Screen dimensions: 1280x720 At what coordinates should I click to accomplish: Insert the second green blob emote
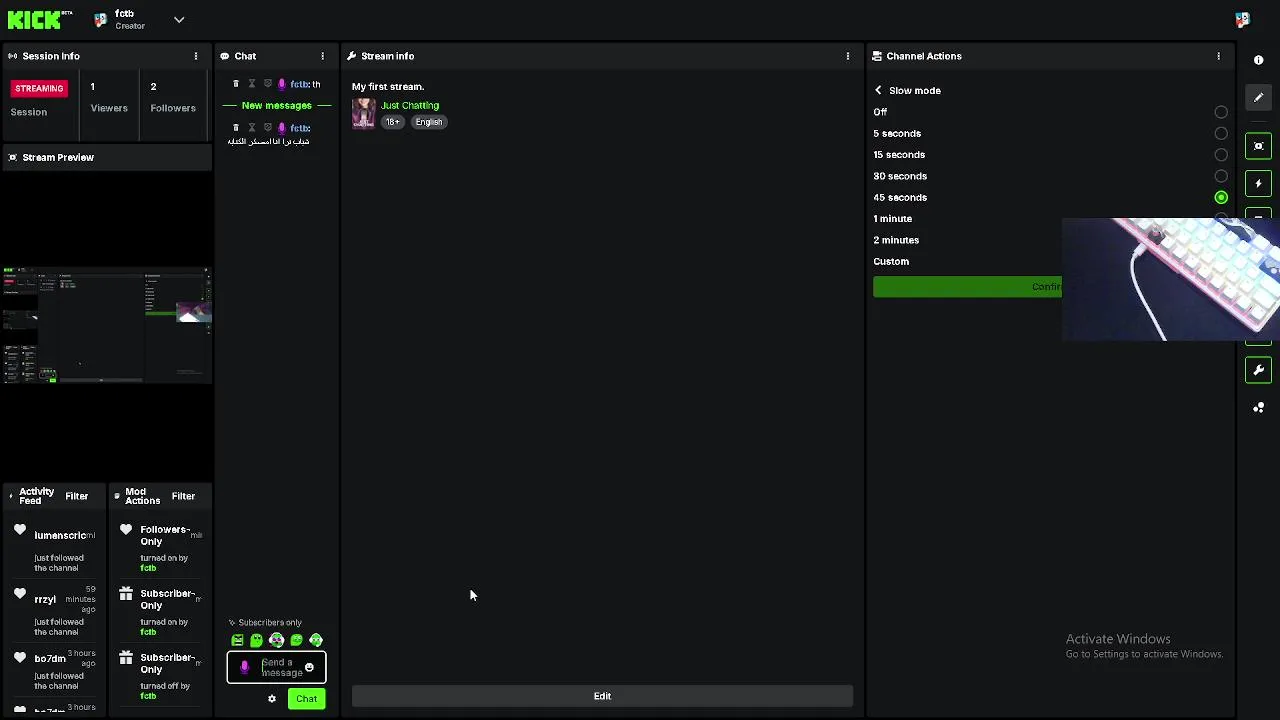coord(257,640)
